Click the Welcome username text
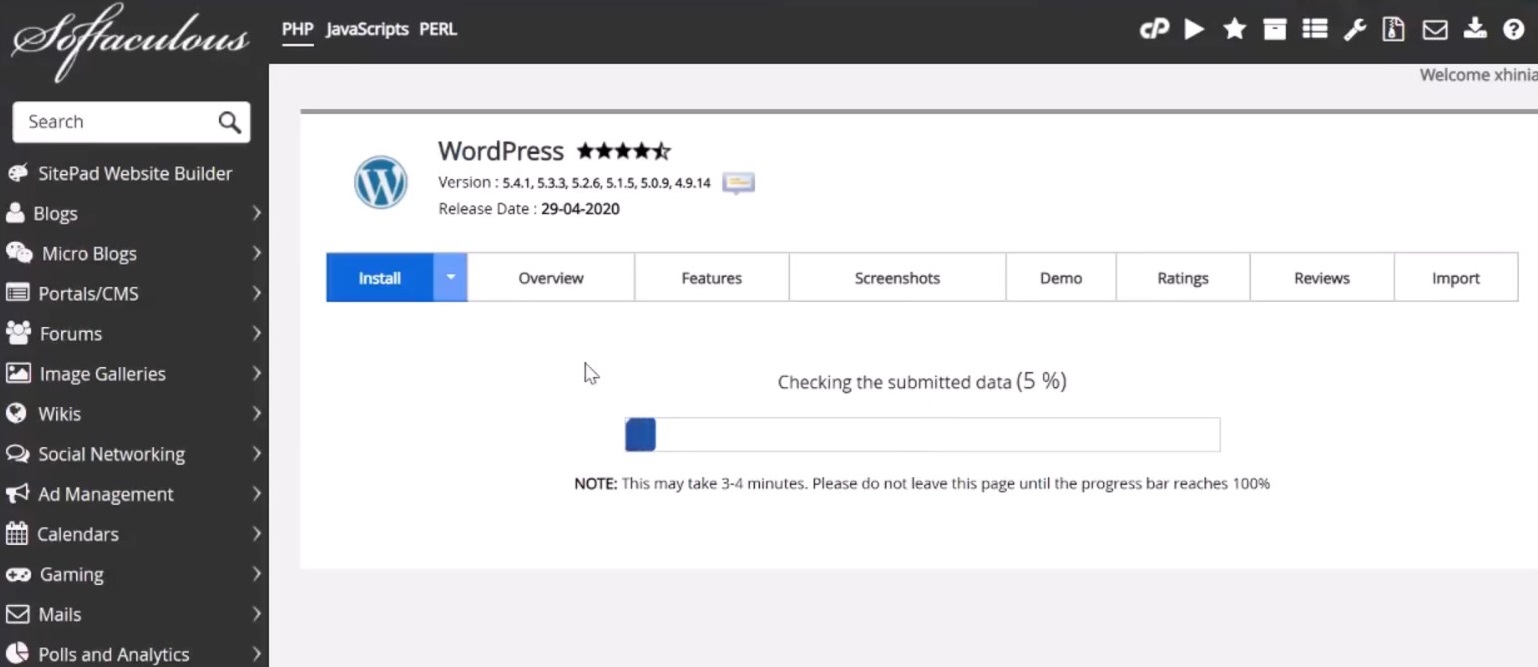 click(1478, 75)
